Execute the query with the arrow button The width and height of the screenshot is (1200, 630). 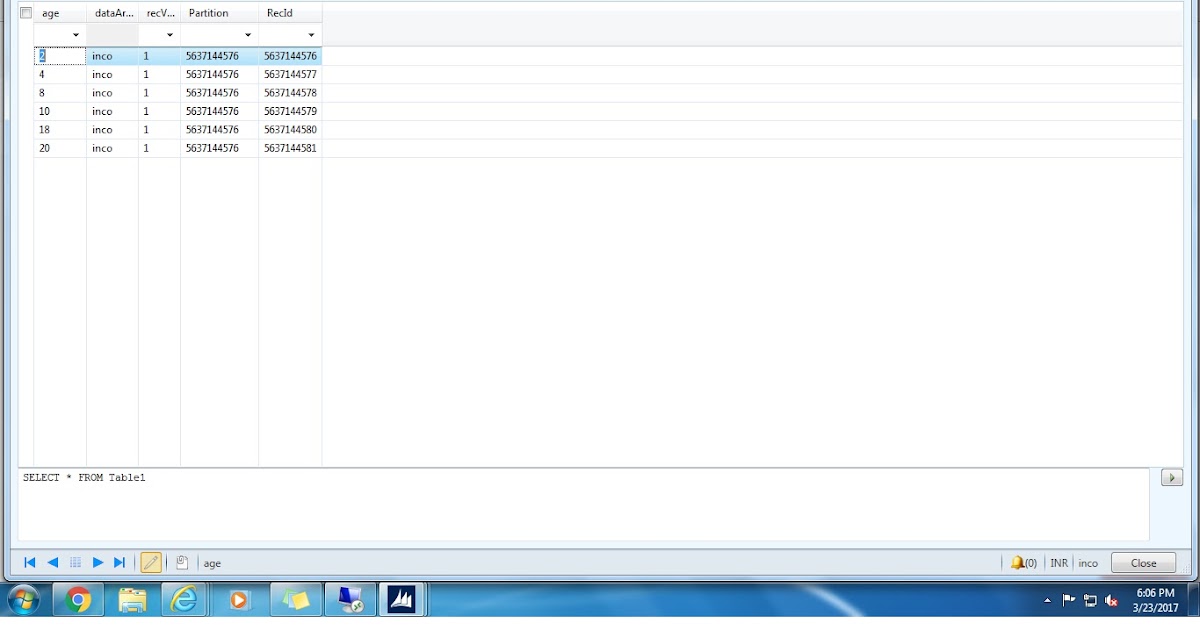pyautogui.click(x=1171, y=477)
